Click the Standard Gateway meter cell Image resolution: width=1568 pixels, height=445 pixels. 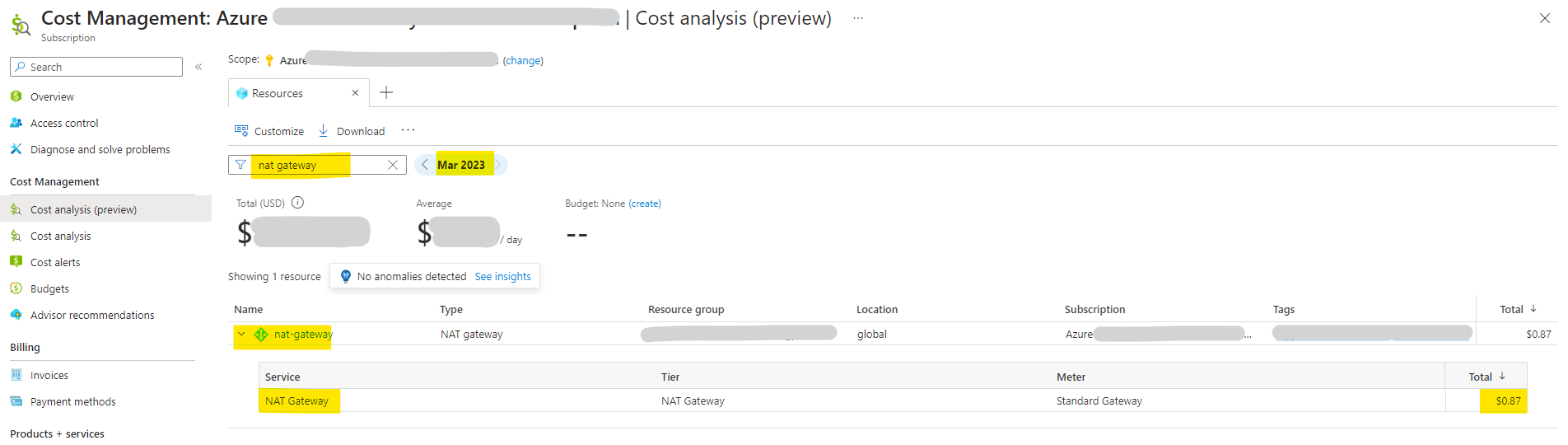pos(1099,401)
